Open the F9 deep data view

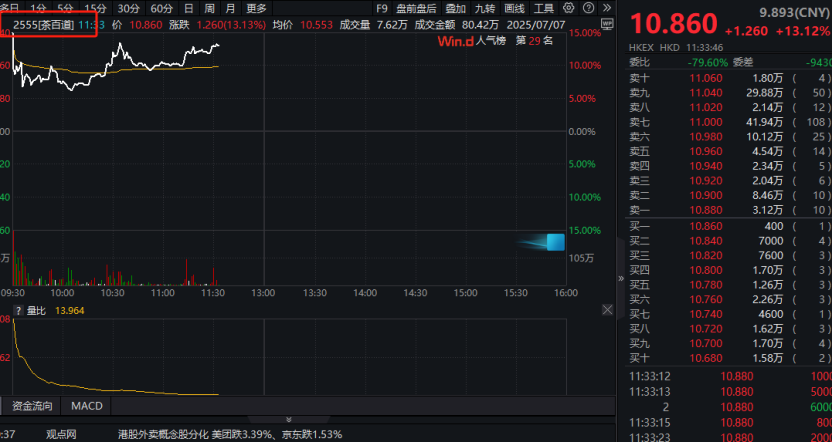pos(381,9)
